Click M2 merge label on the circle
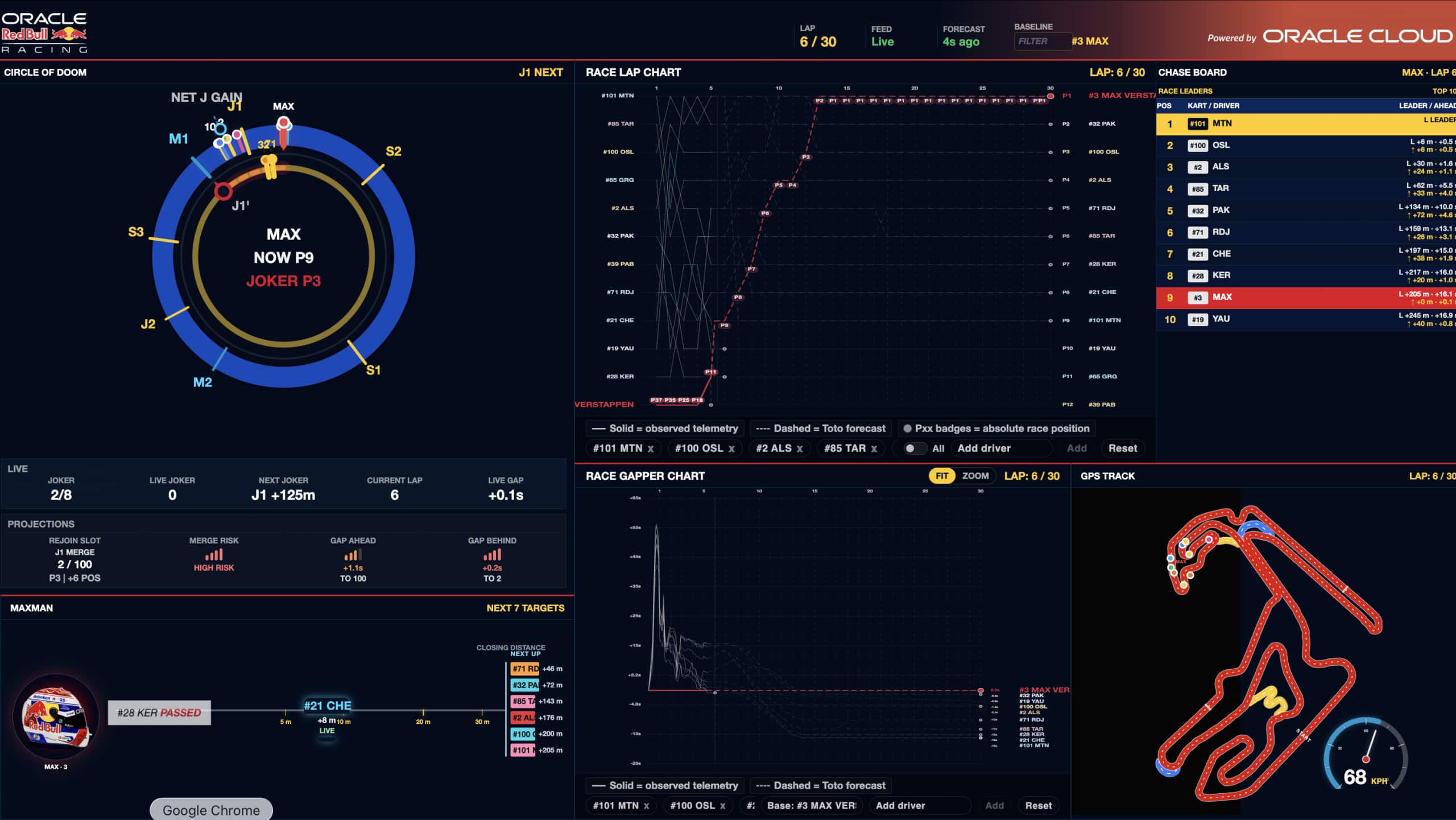 (202, 382)
